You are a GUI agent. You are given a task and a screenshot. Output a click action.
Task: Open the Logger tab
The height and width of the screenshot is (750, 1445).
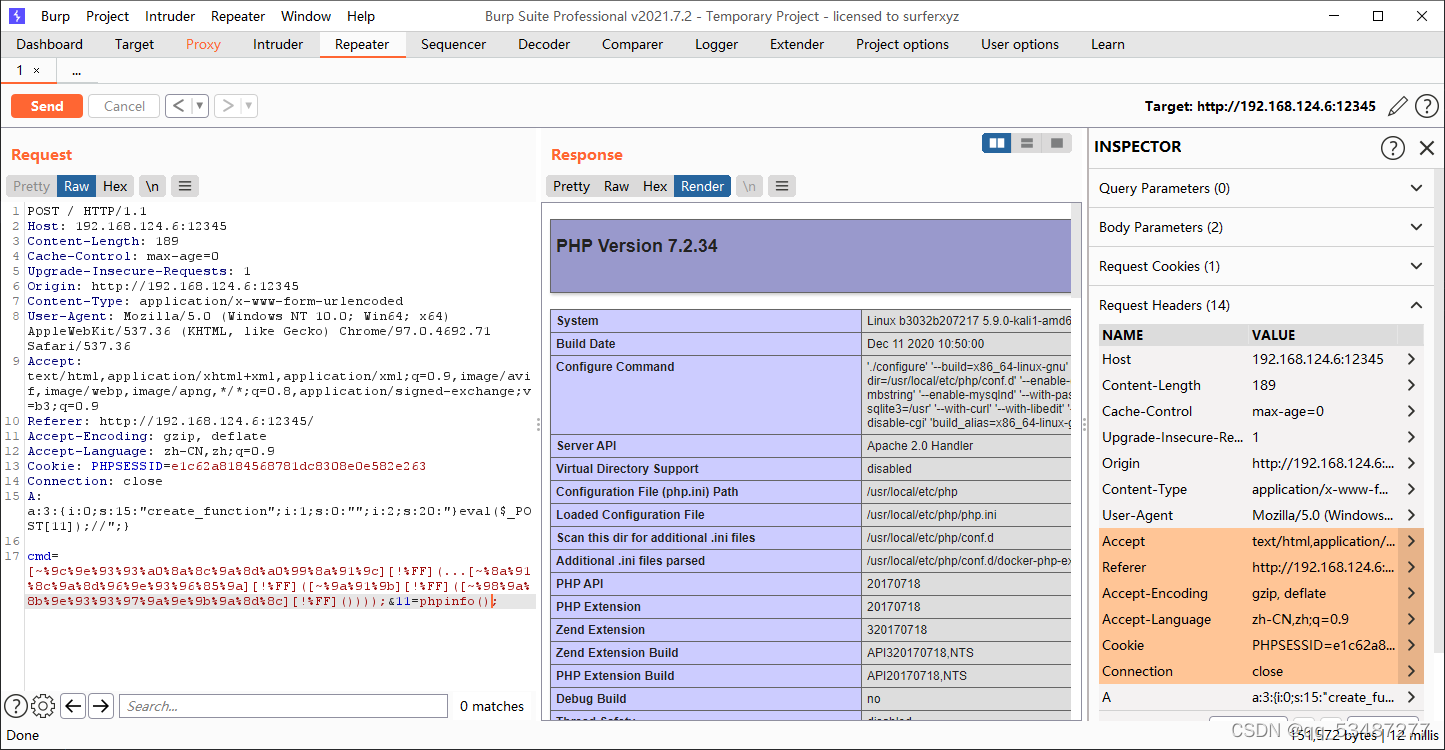pos(716,44)
